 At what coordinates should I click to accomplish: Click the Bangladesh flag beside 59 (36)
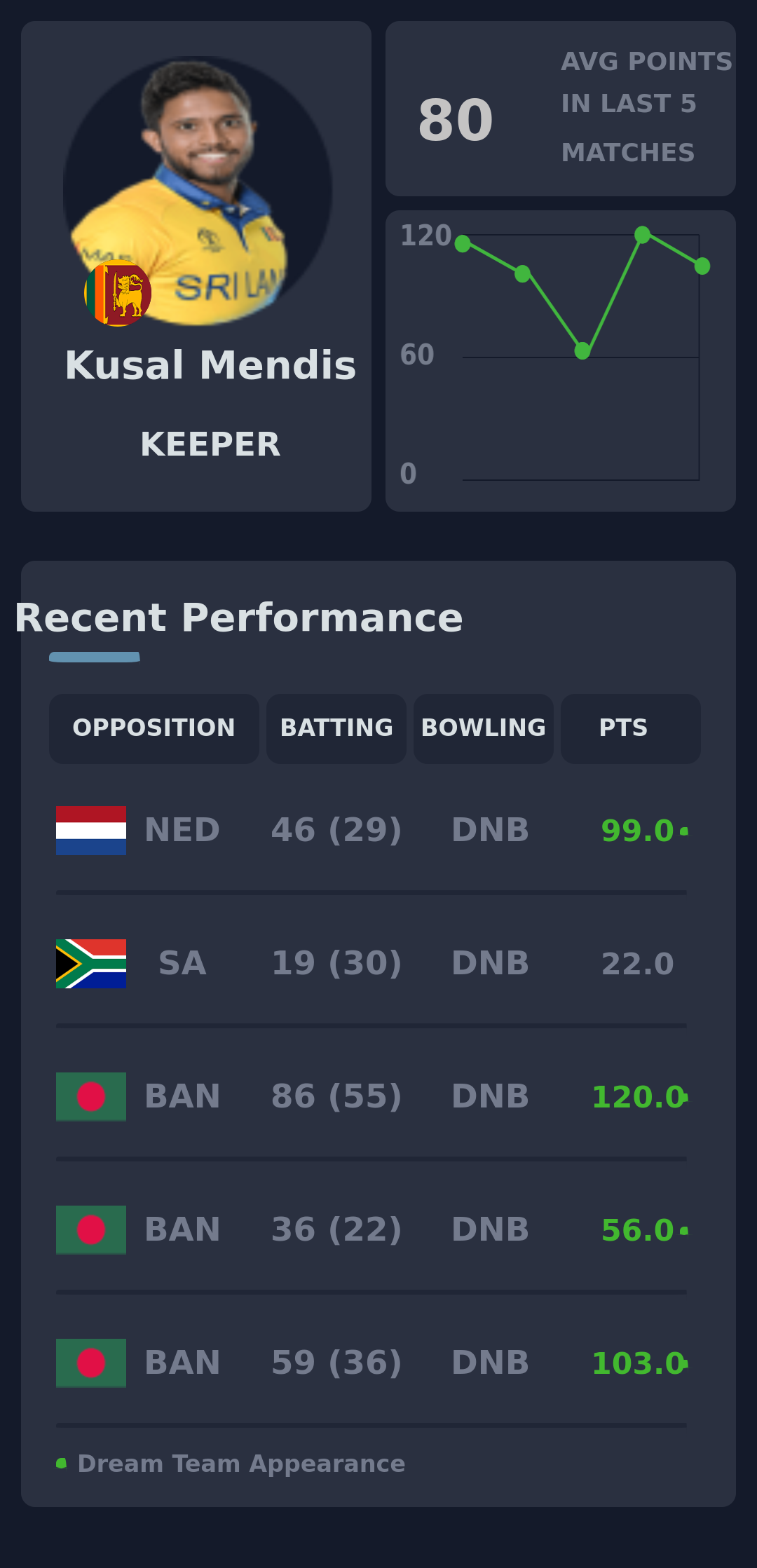coord(91,1363)
